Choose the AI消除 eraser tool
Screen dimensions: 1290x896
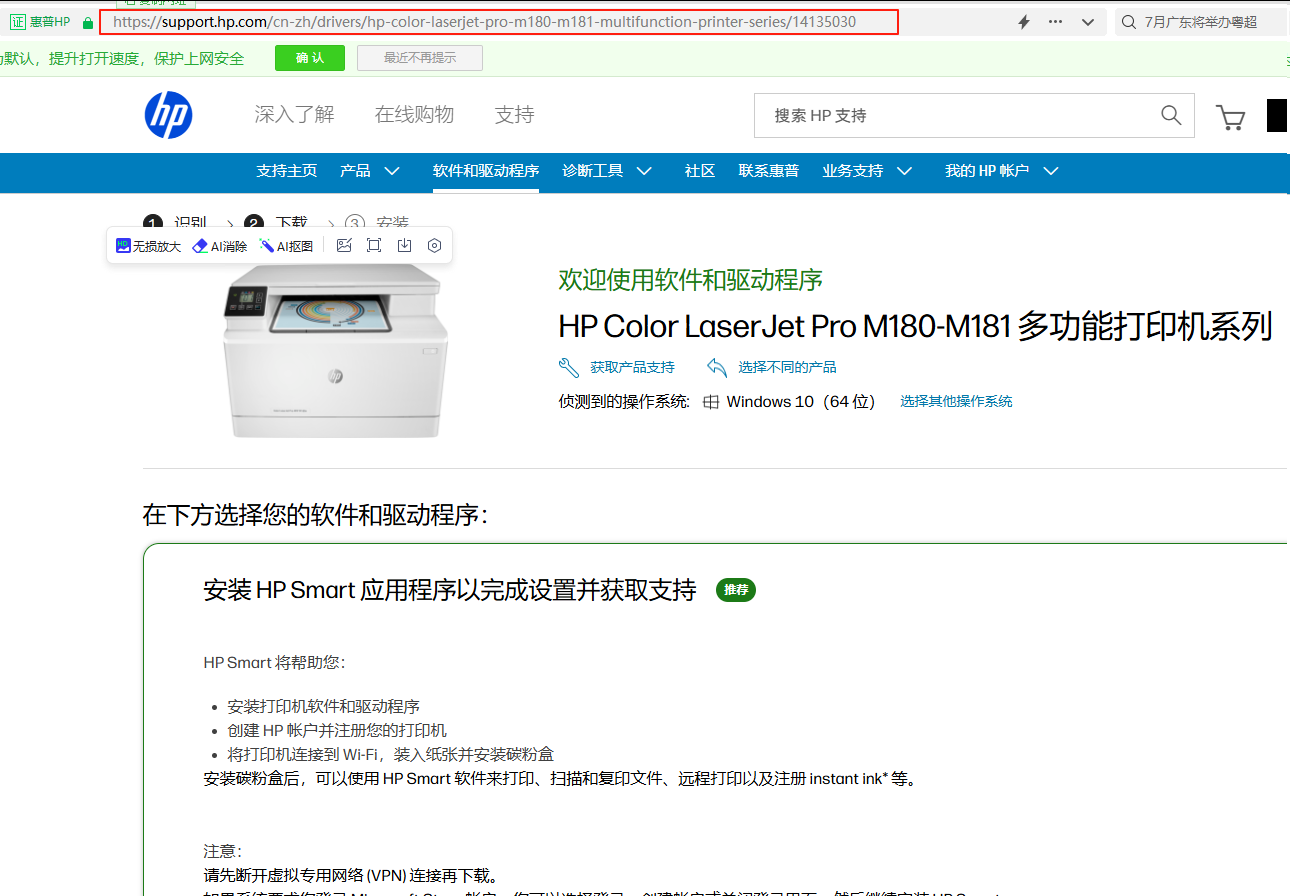tap(220, 246)
